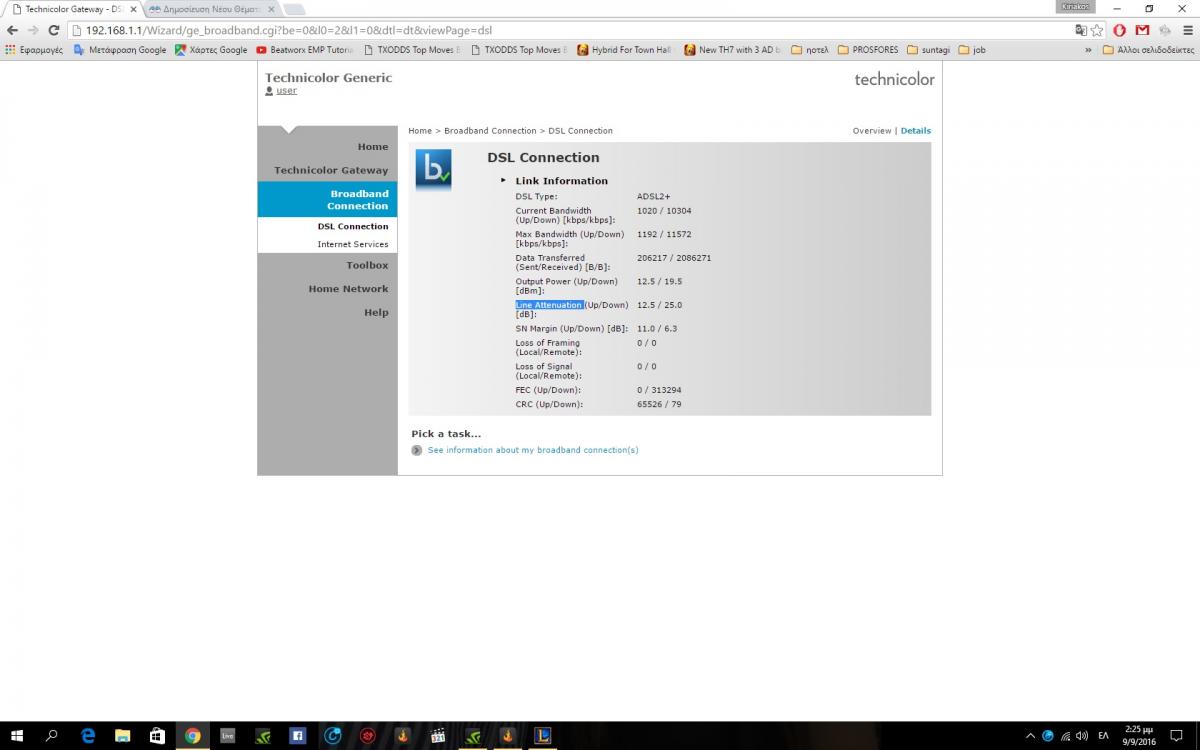Click the address bar URL field
1200x750 pixels.
pos(570,30)
